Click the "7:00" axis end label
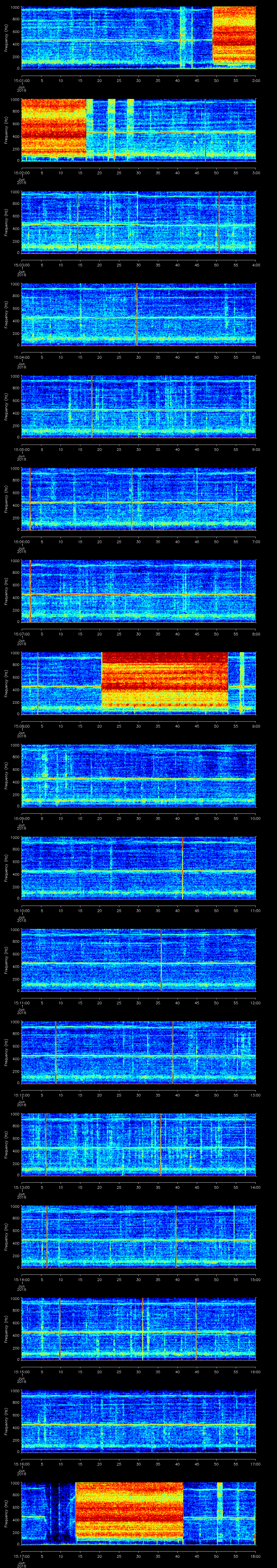This screenshot has height=1568, width=277. (256, 542)
